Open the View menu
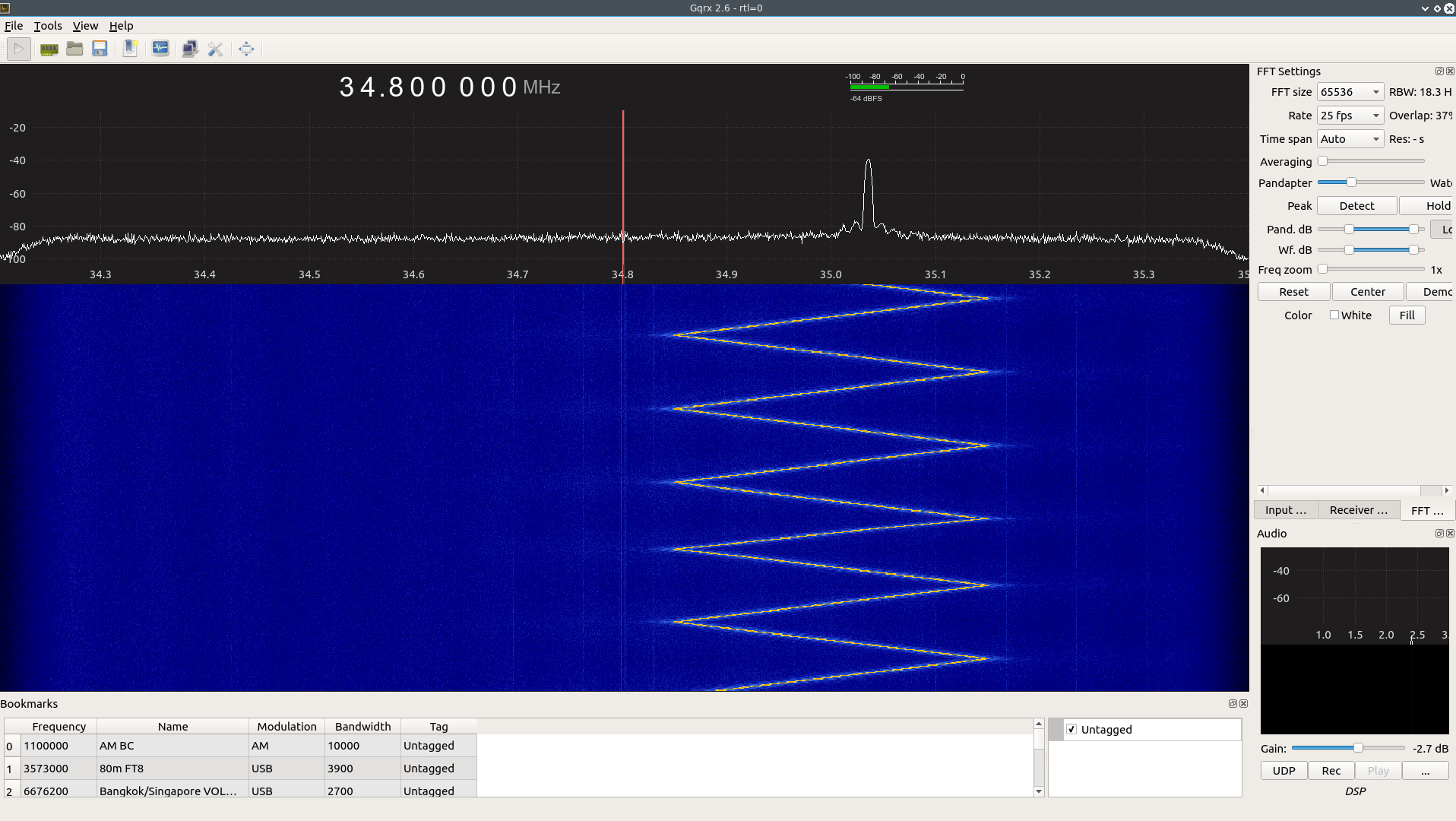 tap(85, 26)
